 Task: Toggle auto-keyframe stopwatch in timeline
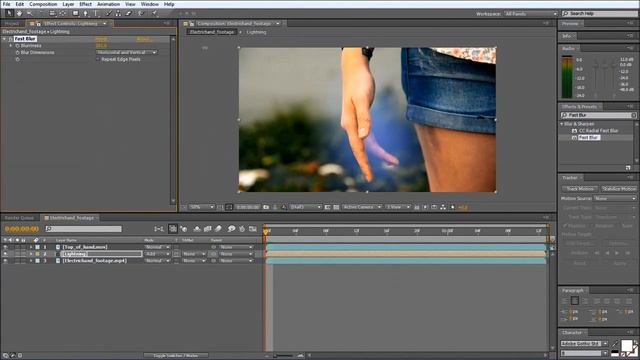click(242, 229)
